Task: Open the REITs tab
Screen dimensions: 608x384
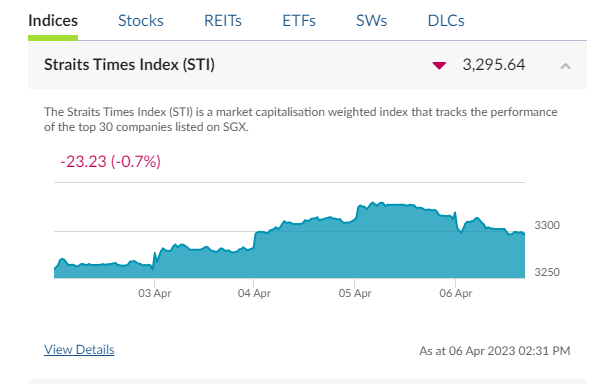Action: (223, 21)
